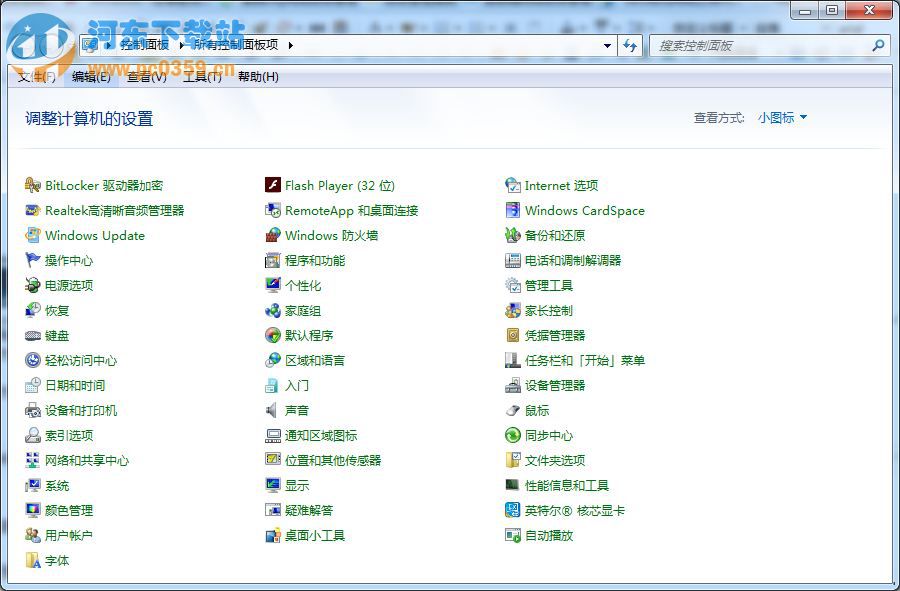Image resolution: width=900 pixels, height=591 pixels.
Task: Open 鼠标 settings
Action: [537, 410]
